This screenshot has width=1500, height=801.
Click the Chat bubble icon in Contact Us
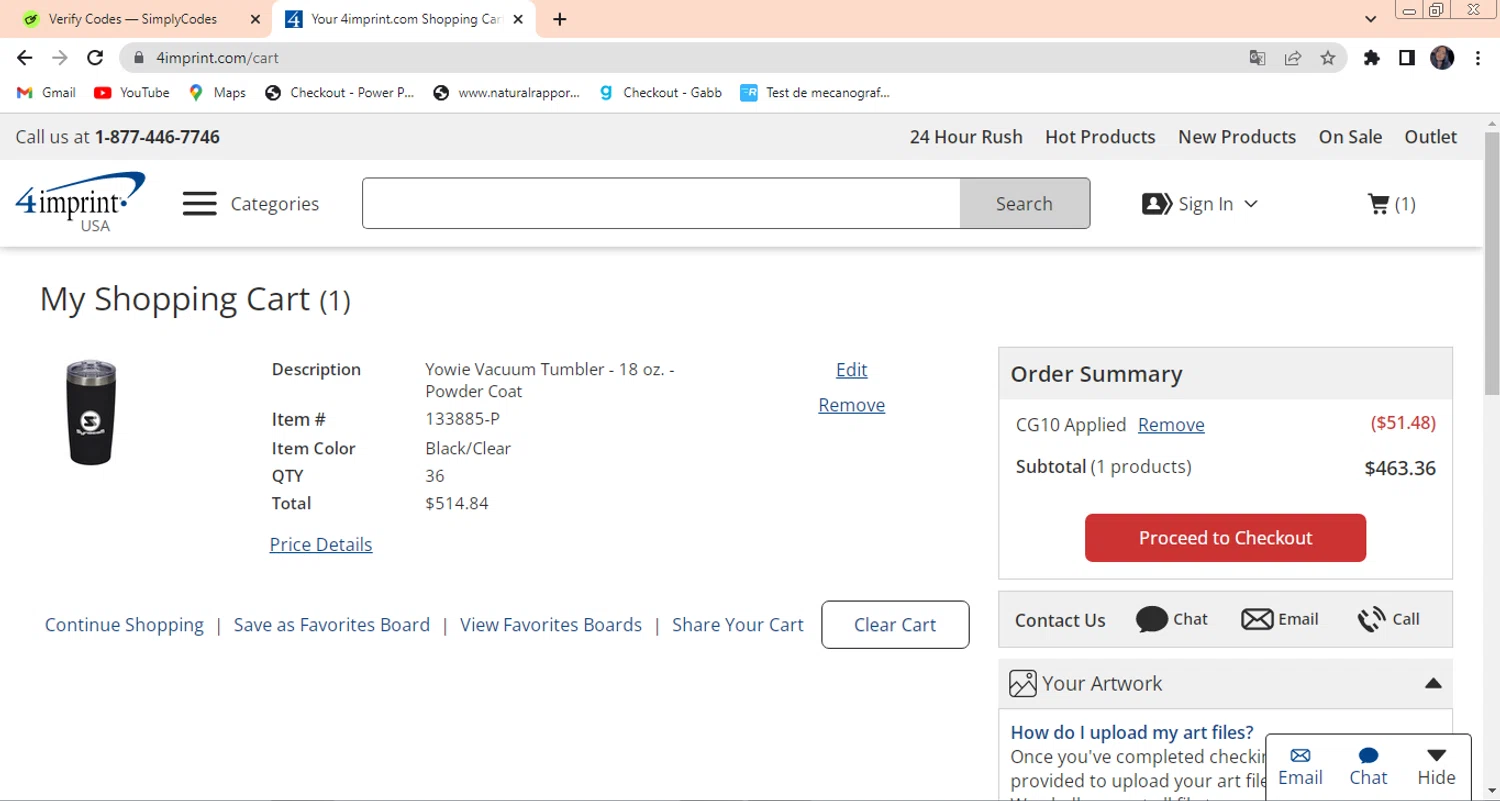pyautogui.click(x=1152, y=620)
